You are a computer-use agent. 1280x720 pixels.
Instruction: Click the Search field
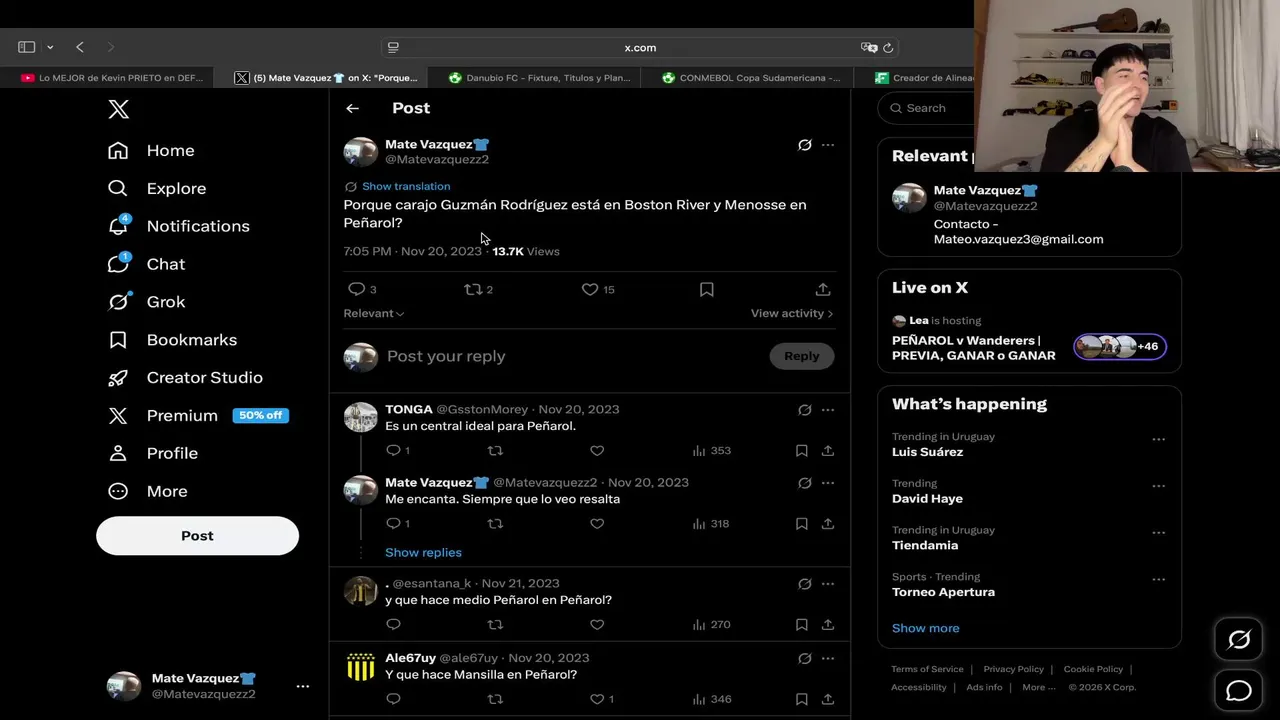pos(925,108)
